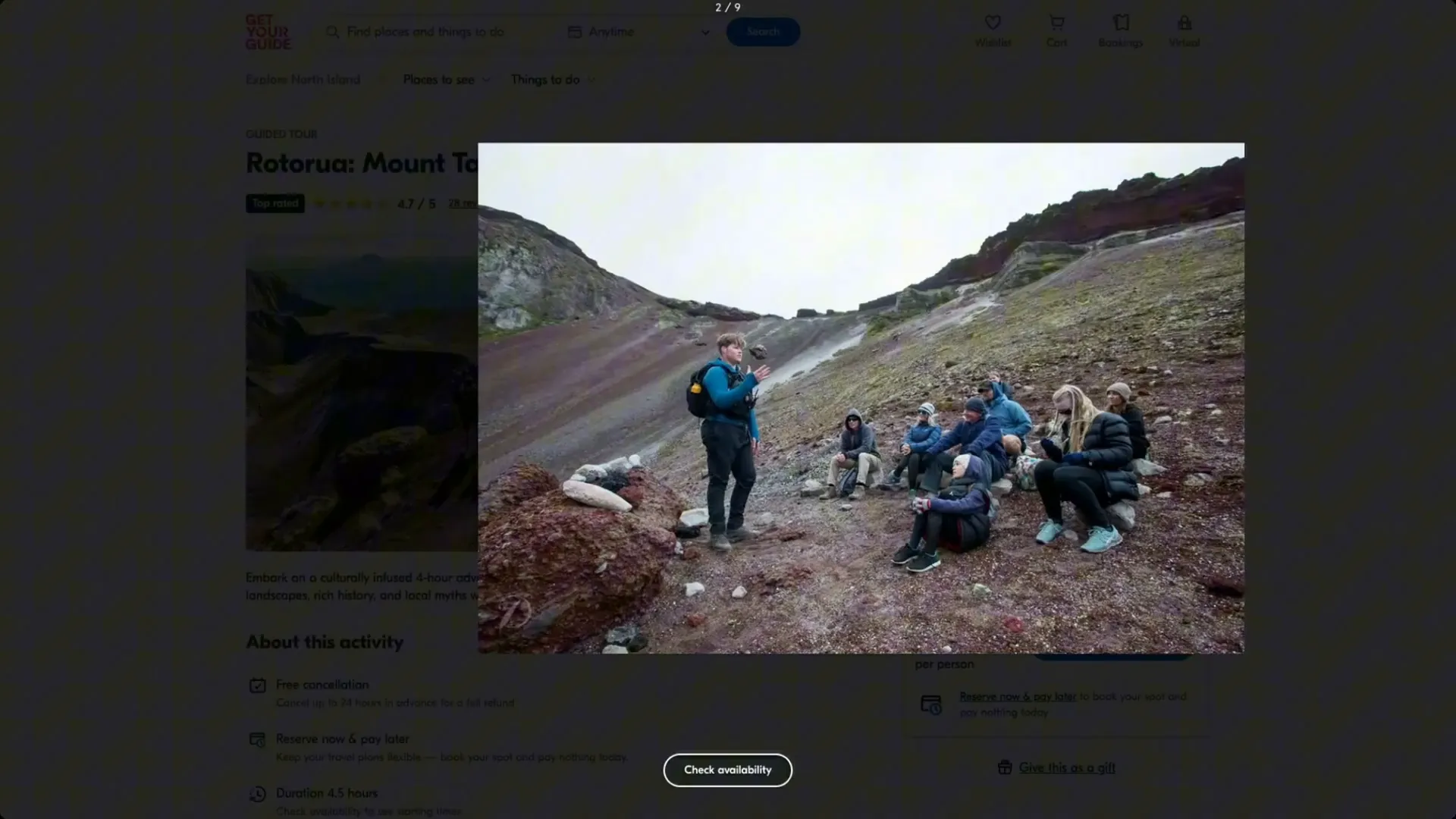Click the Check availability button
The height and width of the screenshot is (819, 1456).
[x=727, y=770]
